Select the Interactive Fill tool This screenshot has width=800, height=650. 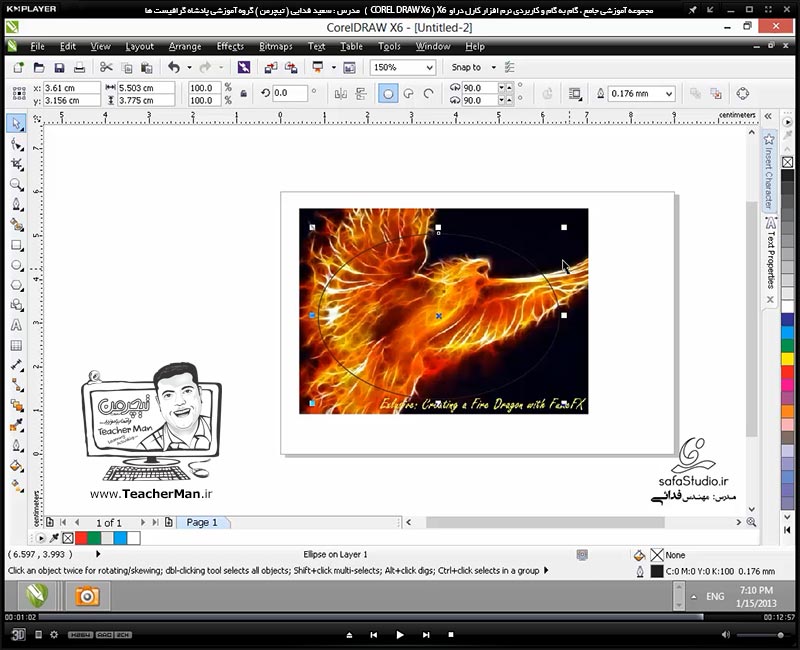pyautogui.click(x=16, y=485)
